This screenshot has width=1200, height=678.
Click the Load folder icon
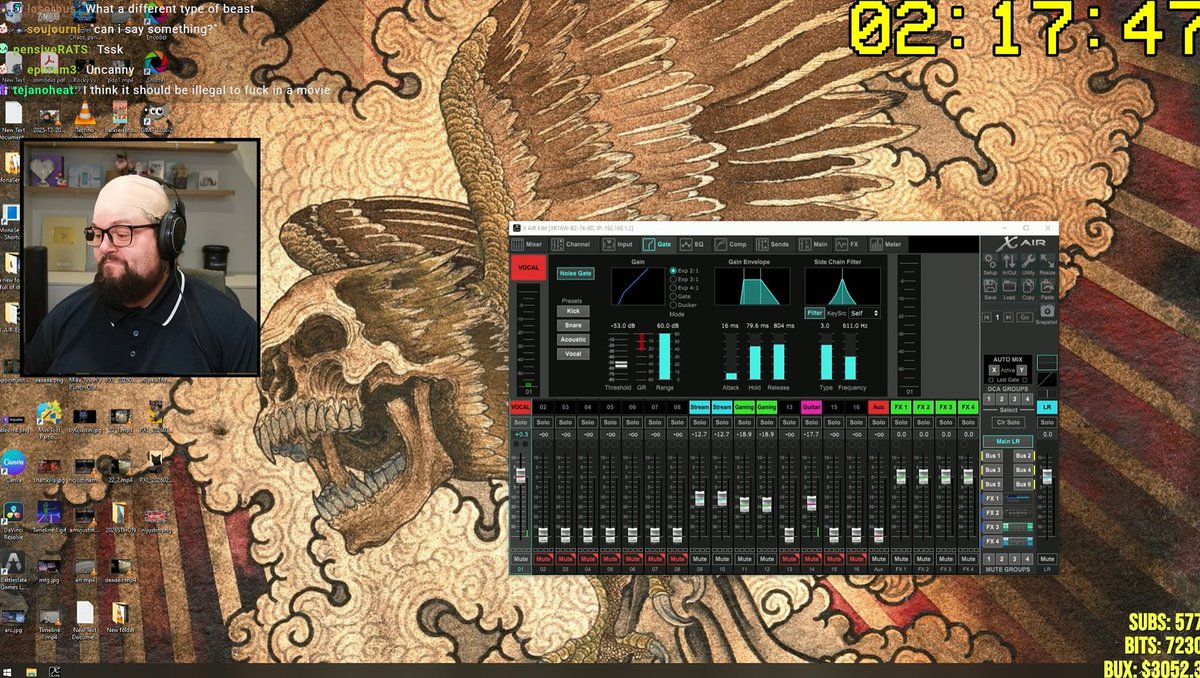pyautogui.click(x=1009, y=290)
